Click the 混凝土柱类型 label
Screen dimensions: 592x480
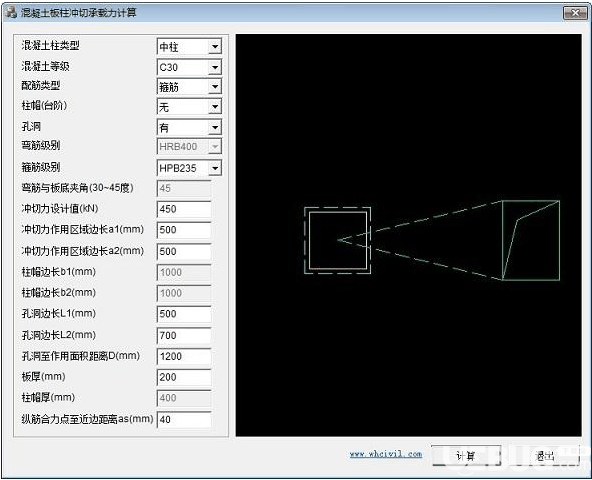click(50, 45)
